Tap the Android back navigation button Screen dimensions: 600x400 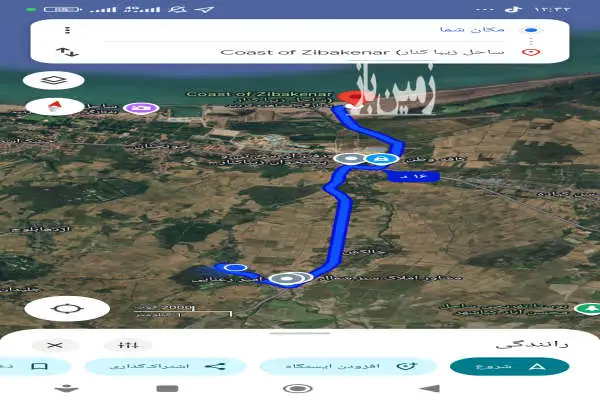(x=430, y=389)
